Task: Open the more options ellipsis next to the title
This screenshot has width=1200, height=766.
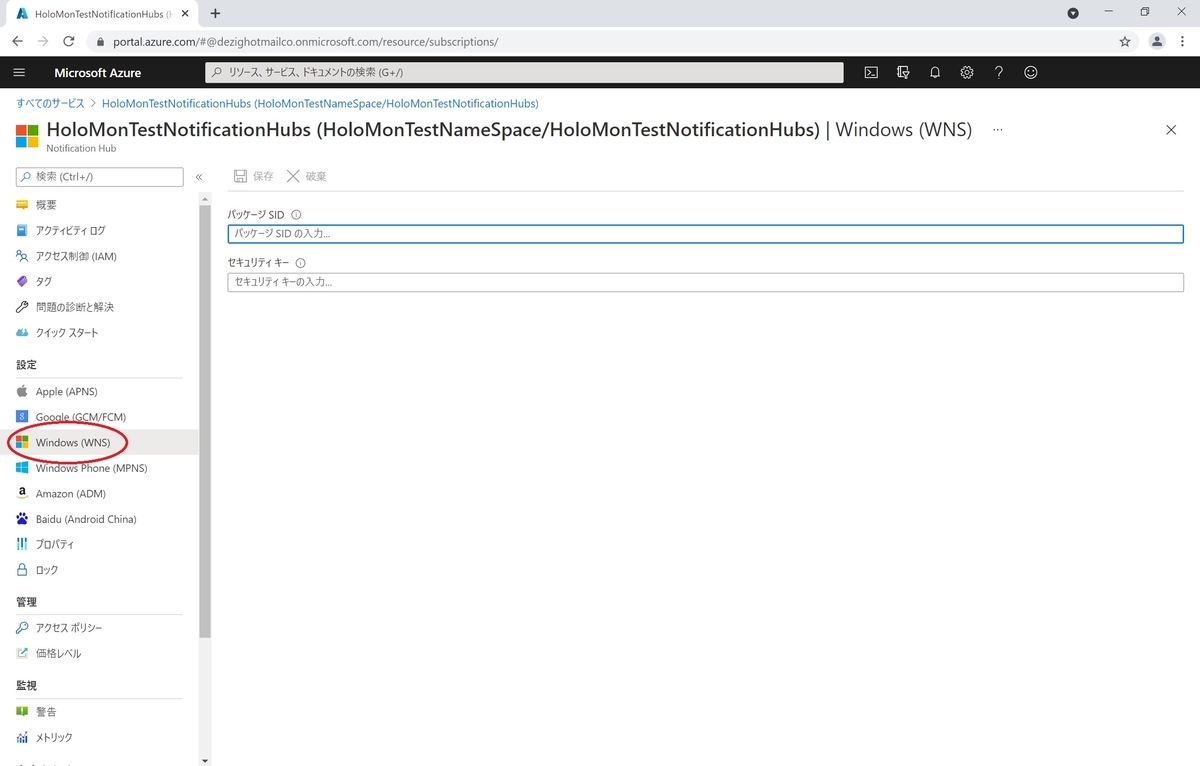Action: (x=998, y=130)
